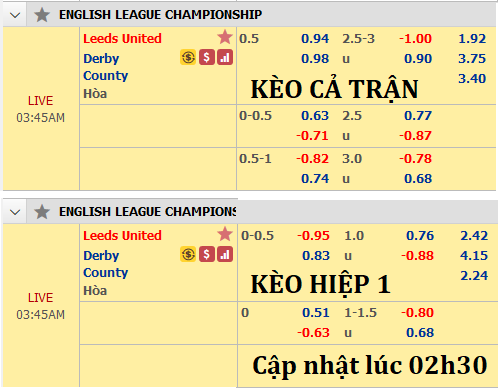The height and width of the screenshot is (389, 498).
Task: Select the full match over odds -1.00
Action: (415, 39)
